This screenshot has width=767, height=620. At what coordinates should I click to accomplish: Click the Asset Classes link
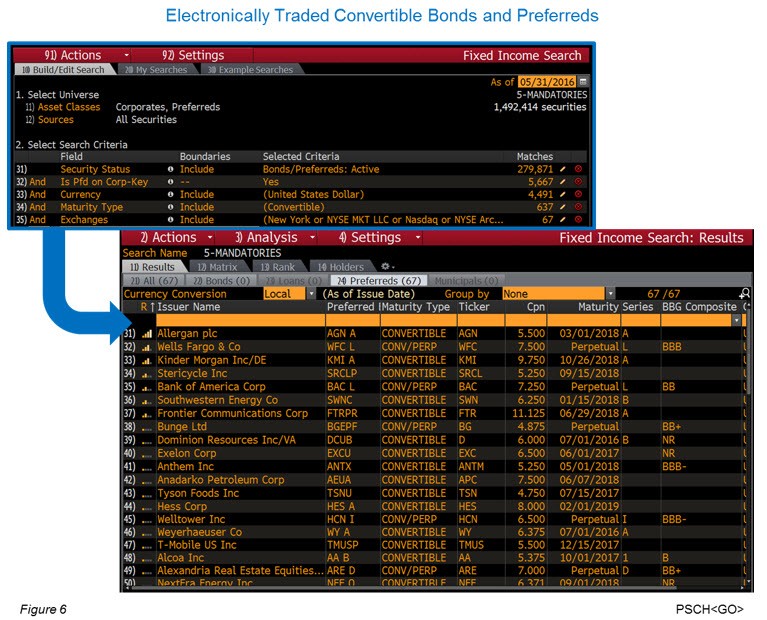[68, 107]
